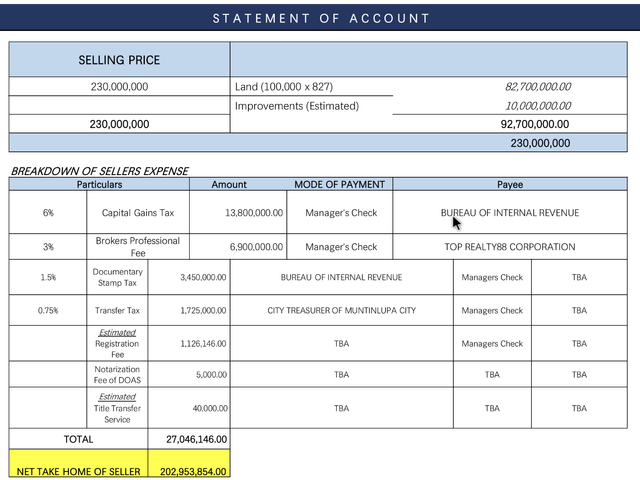Click the 1,126,146.00 amount cell
Image resolution: width=640 pixels, height=480 pixels.
(x=189, y=343)
